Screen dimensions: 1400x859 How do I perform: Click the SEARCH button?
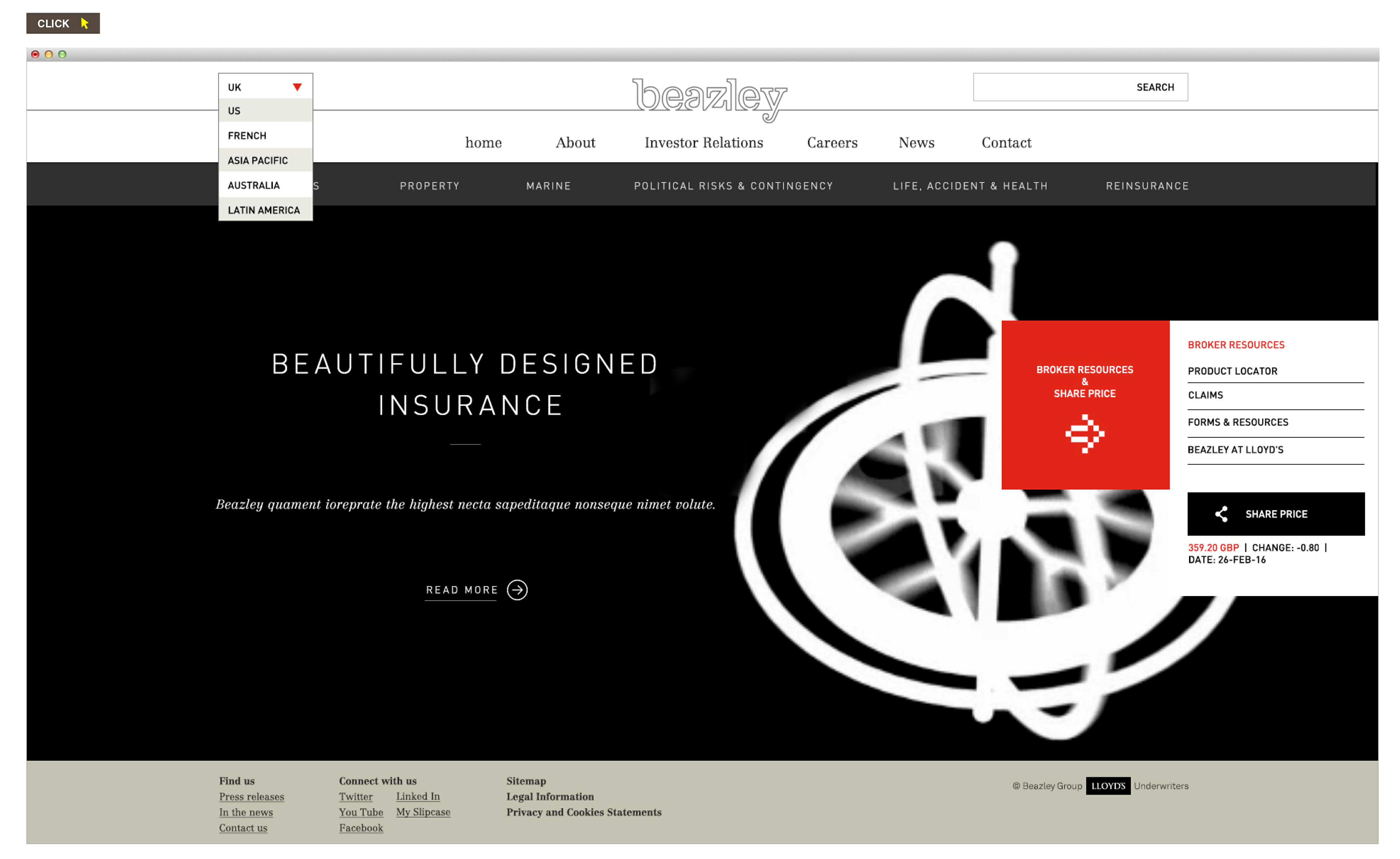click(1155, 87)
